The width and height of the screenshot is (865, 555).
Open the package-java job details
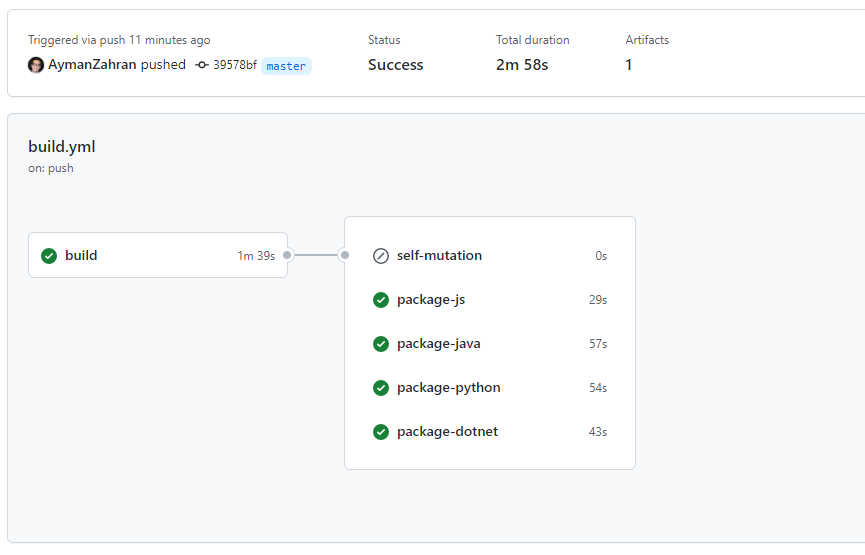pos(438,344)
